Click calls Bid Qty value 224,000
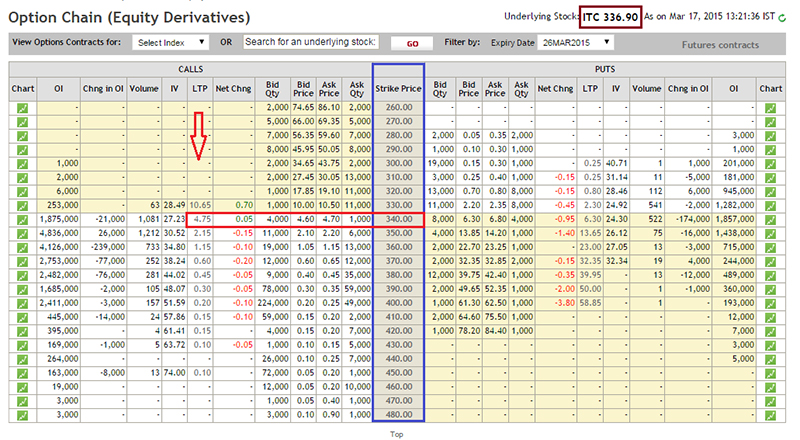The width and height of the screenshot is (800, 440). coord(271,303)
